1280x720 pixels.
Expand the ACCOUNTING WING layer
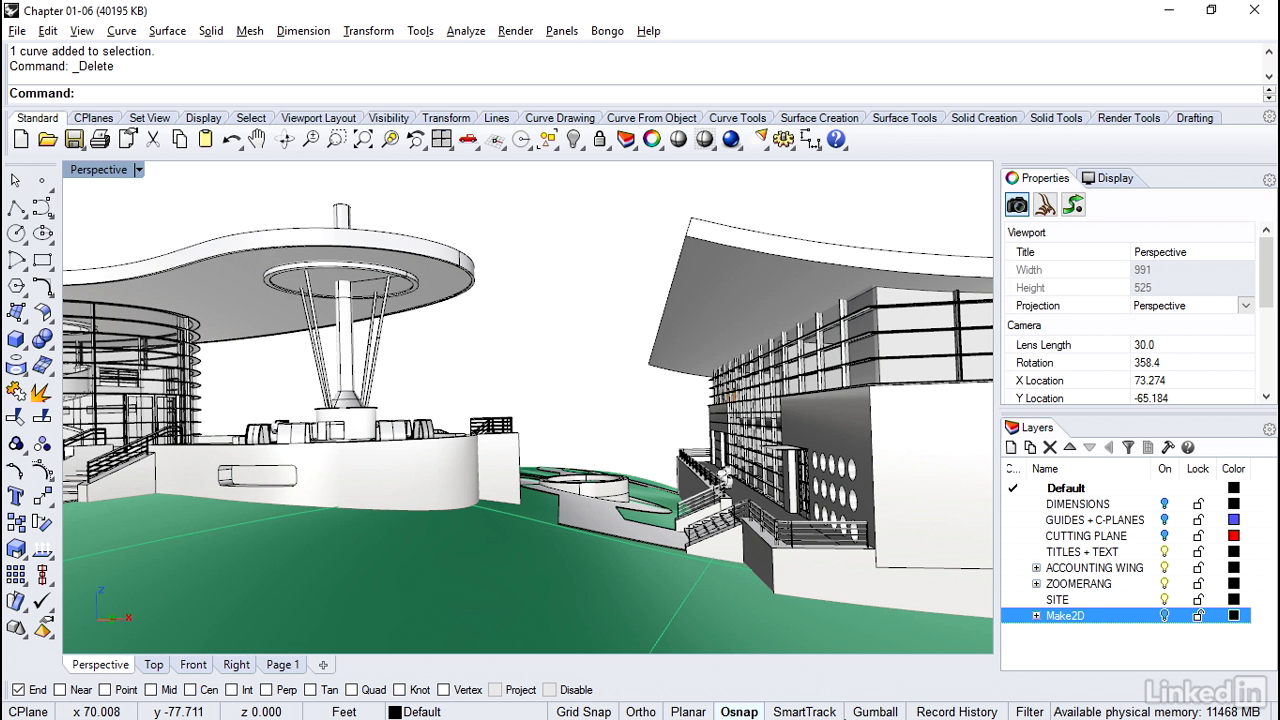1036,568
